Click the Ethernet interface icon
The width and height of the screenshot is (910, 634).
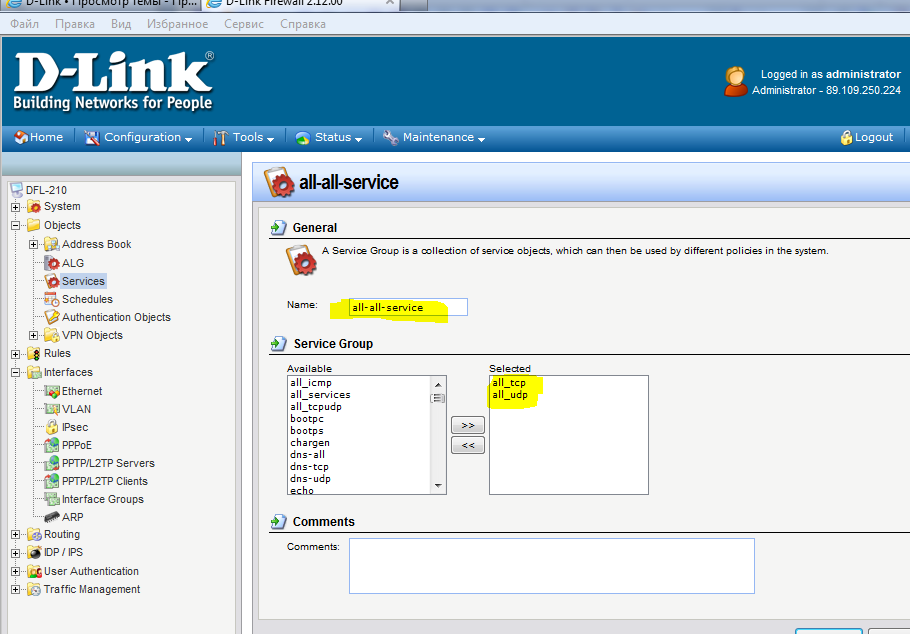[x=52, y=391]
